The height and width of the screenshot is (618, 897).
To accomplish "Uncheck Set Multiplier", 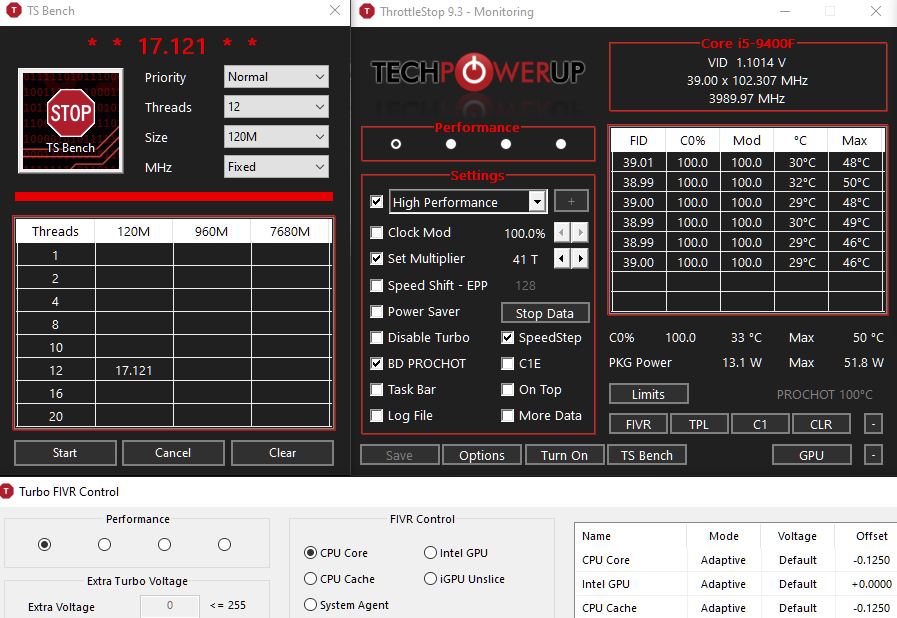I will tap(376, 259).
